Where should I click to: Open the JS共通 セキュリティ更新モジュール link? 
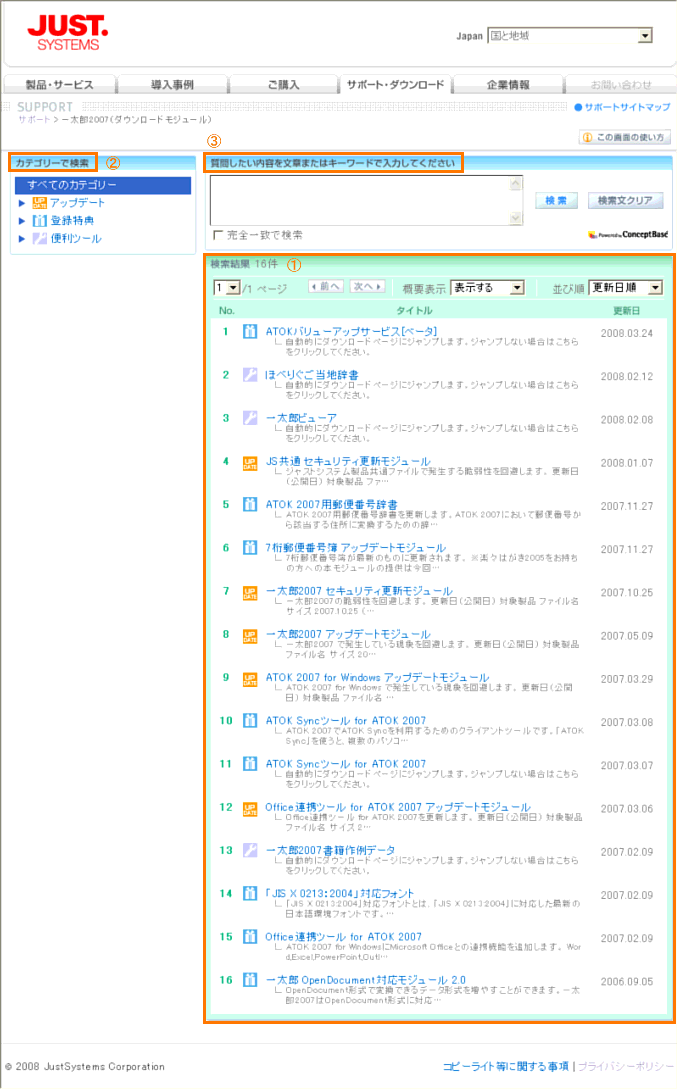tap(348, 462)
